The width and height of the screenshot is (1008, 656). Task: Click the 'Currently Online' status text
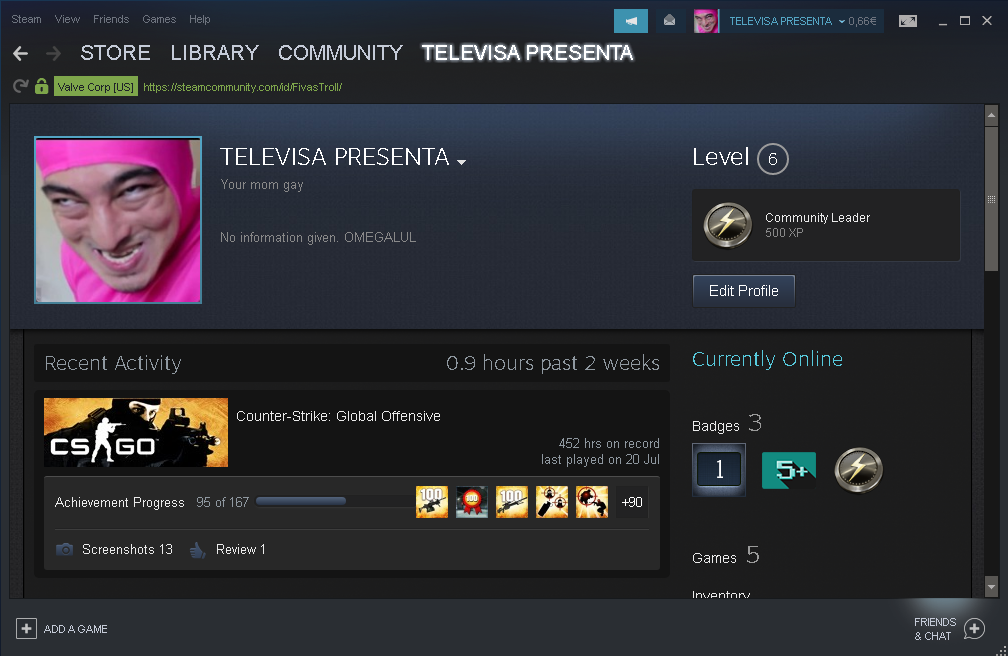coord(767,359)
